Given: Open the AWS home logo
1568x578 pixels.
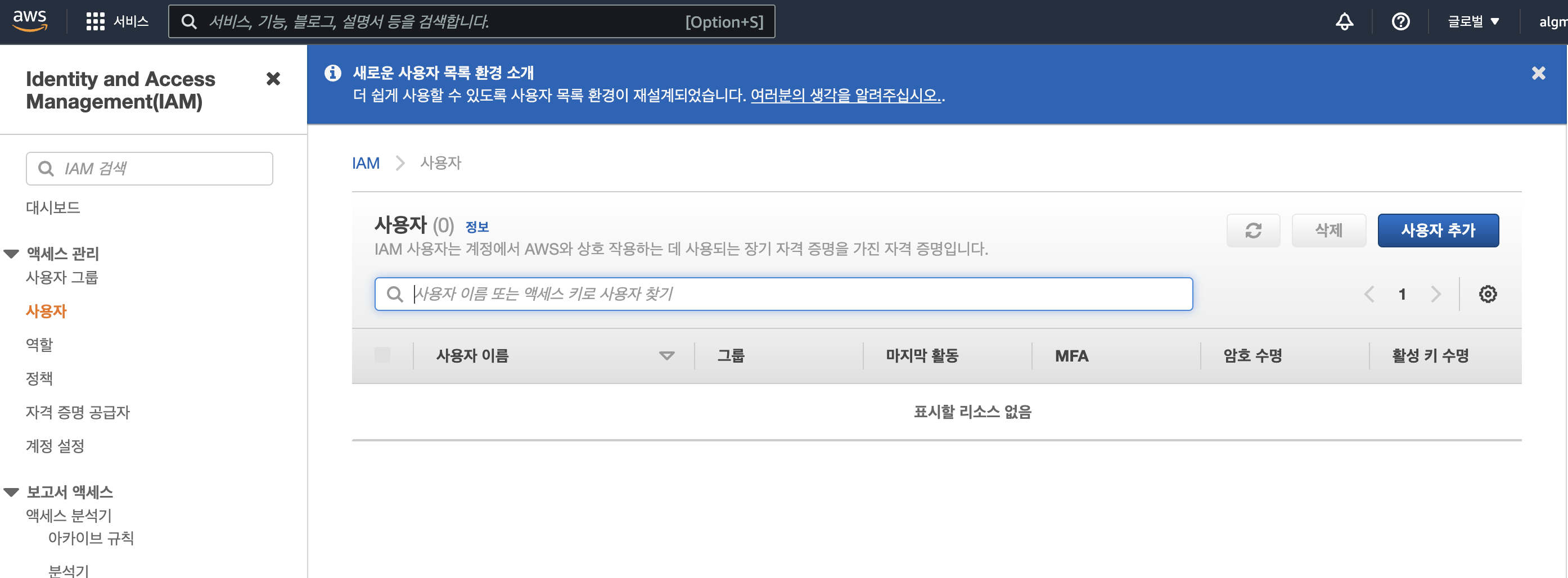Looking at the screenshot, I should (30, 21).
